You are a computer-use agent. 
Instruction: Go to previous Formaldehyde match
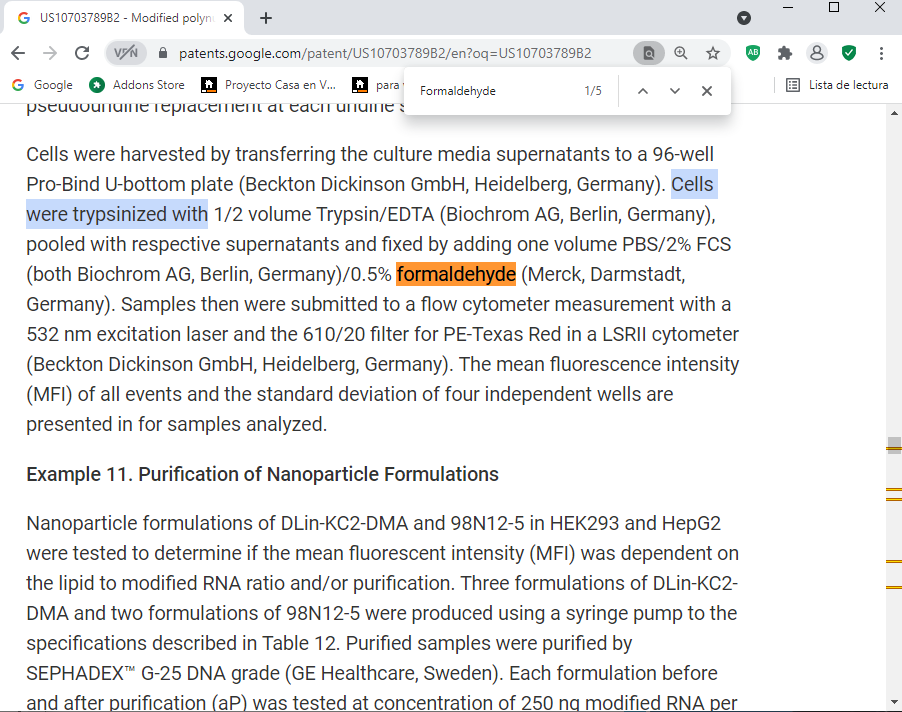click(643, 91)
